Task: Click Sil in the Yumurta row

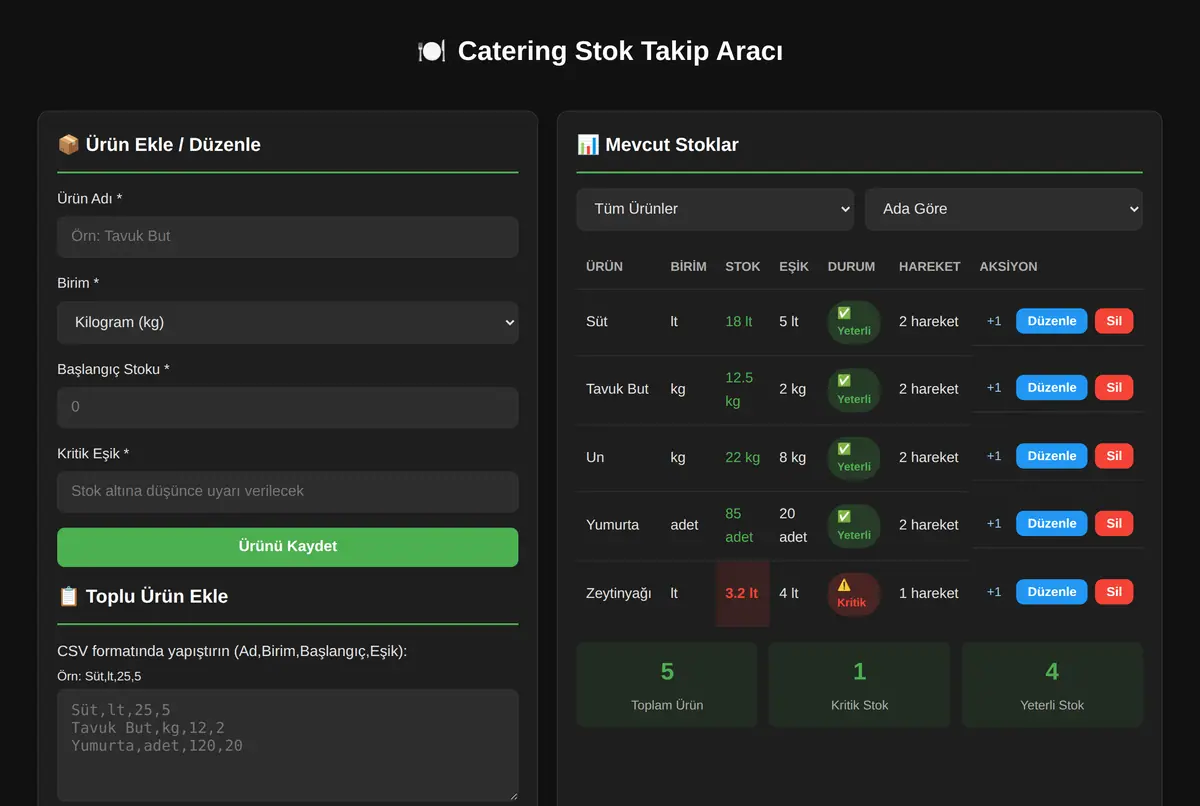Action: [x=1114, y=524]
